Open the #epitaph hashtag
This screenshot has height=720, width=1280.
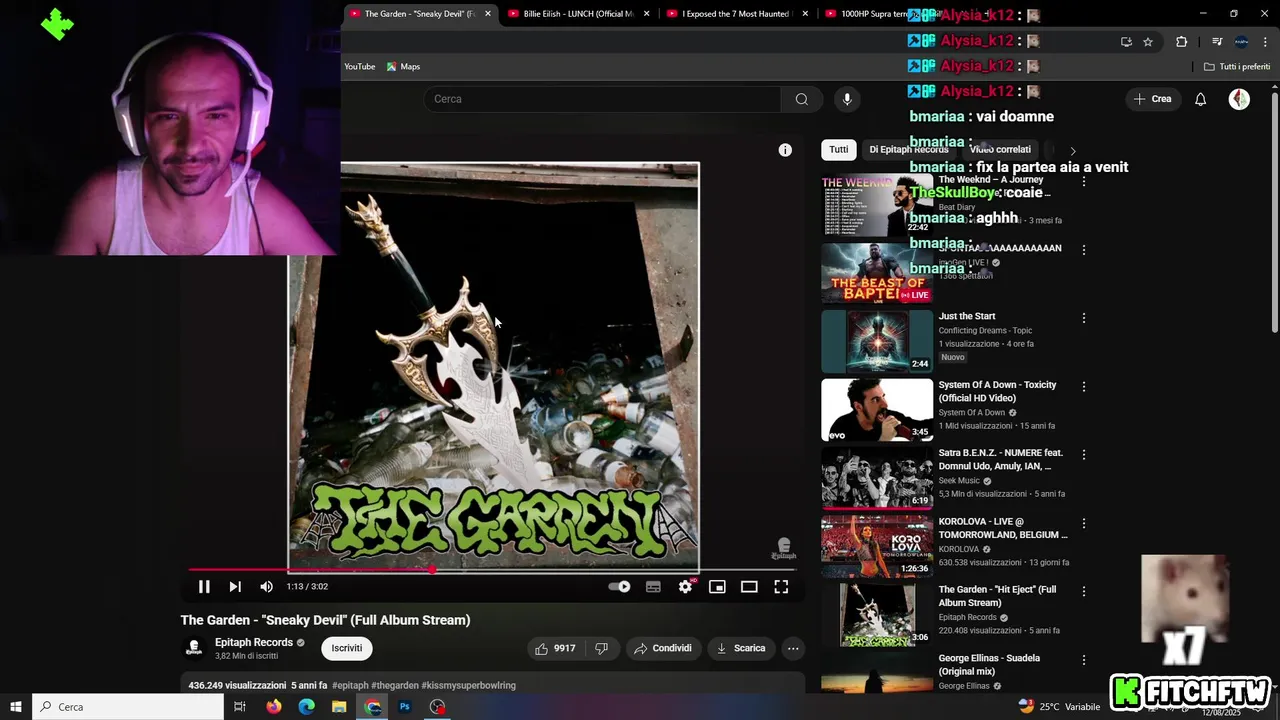click(351, 685)
